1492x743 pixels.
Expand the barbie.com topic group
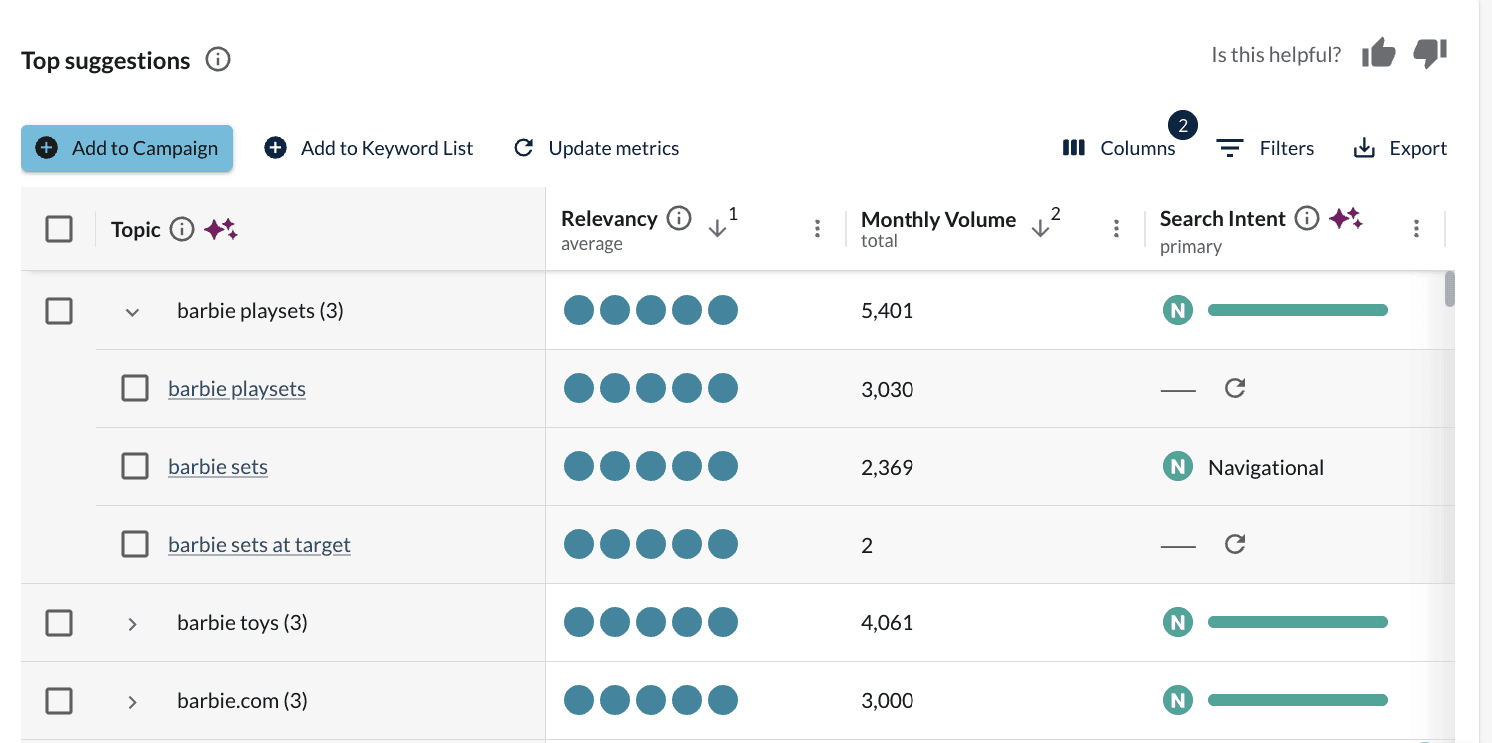point(132,701)
